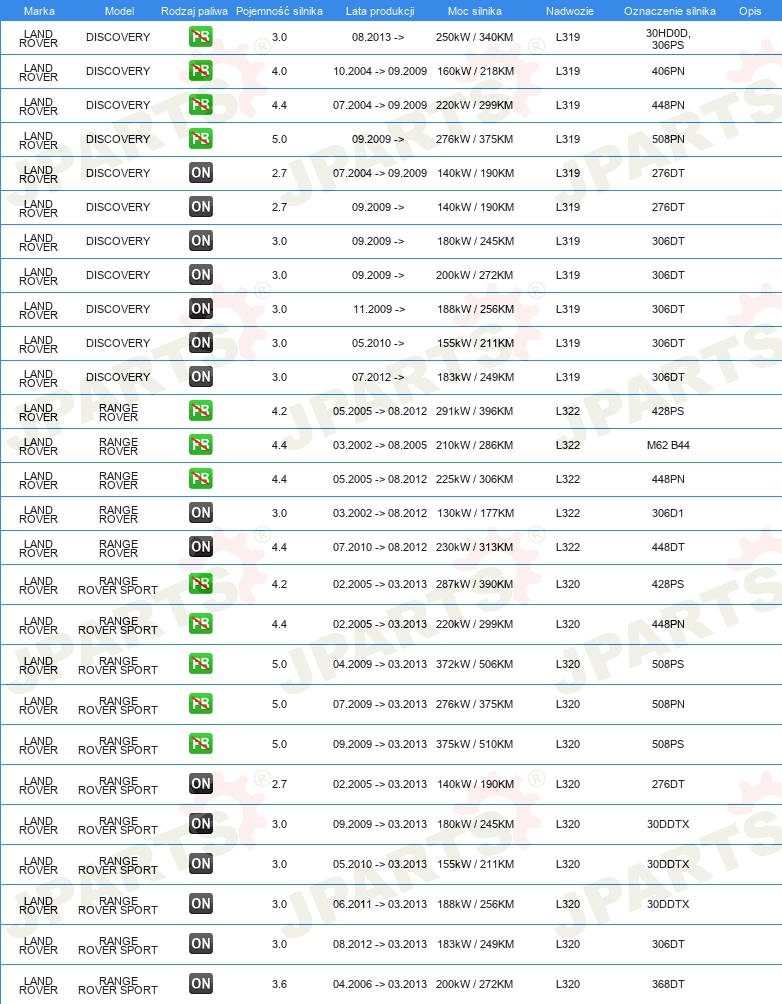Click power value 210kW / 286KM
The image size is (782, 1004).
[x=475, y=445]
